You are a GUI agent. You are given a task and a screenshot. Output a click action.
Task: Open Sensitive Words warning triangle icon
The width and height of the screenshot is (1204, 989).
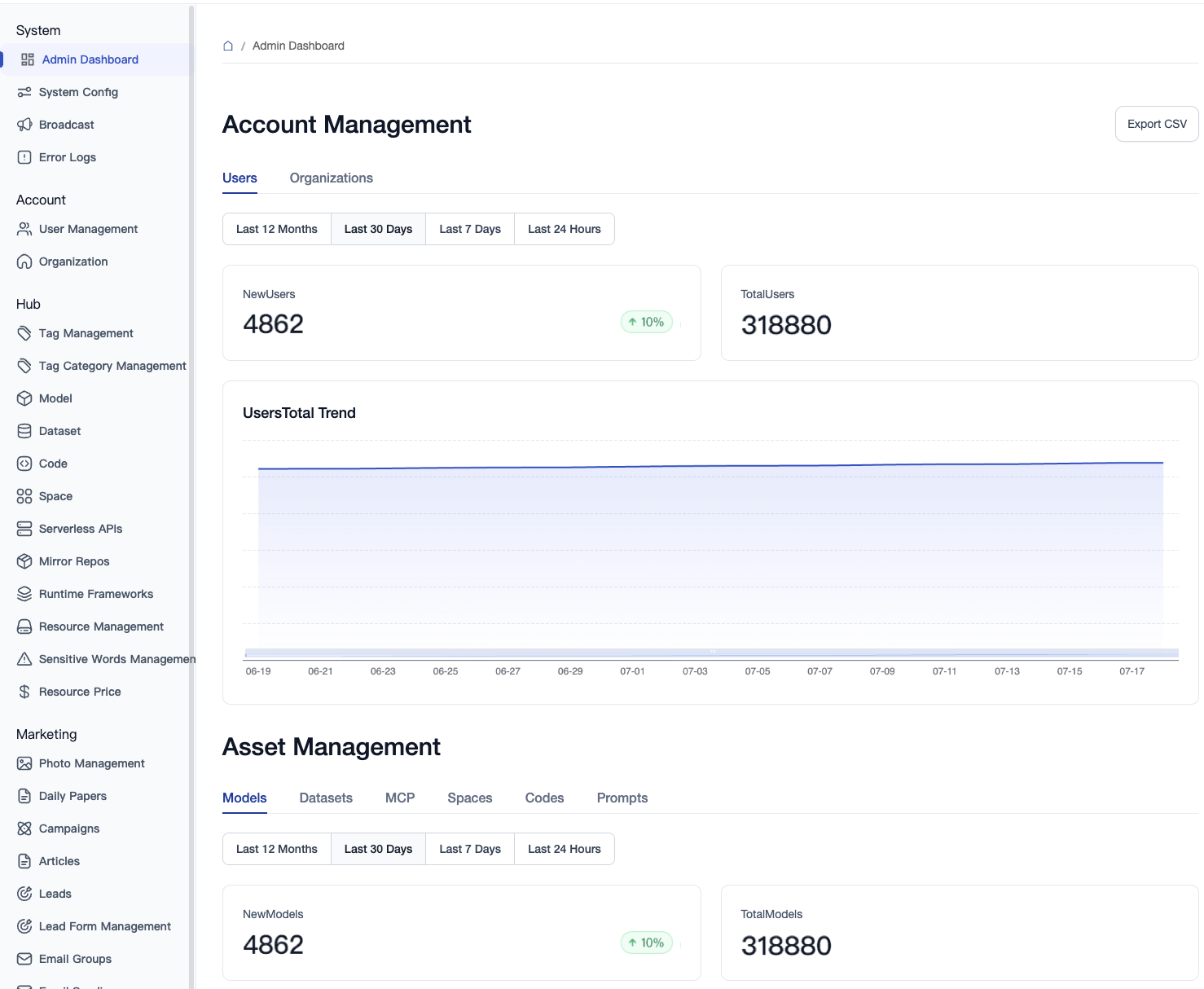click(x=24, y=659)
